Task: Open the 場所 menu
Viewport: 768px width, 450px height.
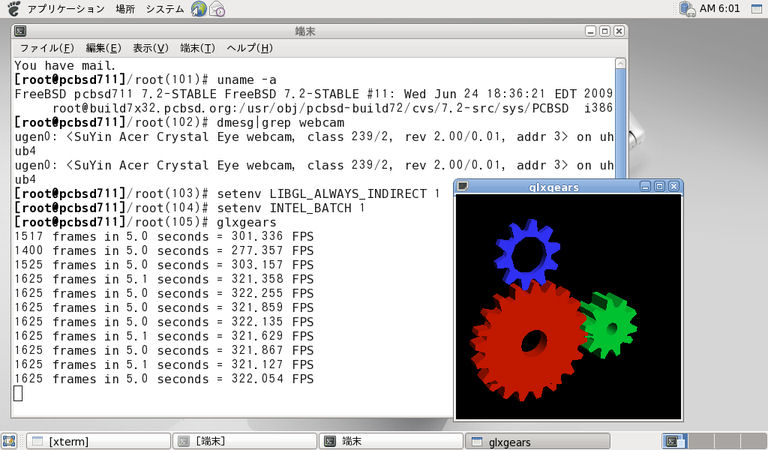Action: 125,9
